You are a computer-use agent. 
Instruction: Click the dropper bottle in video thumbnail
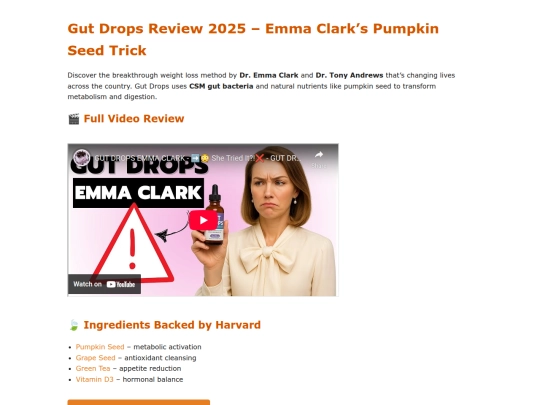215,215
